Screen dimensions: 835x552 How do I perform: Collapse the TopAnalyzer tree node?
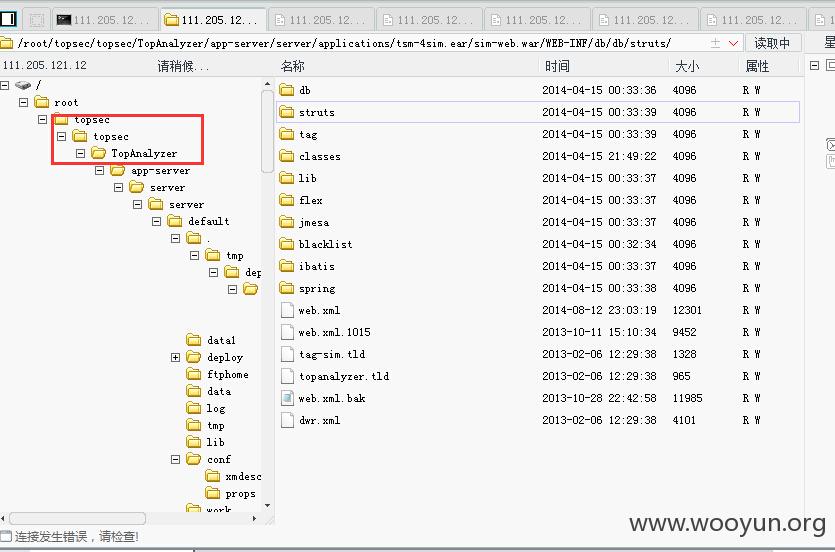(80, 153)
